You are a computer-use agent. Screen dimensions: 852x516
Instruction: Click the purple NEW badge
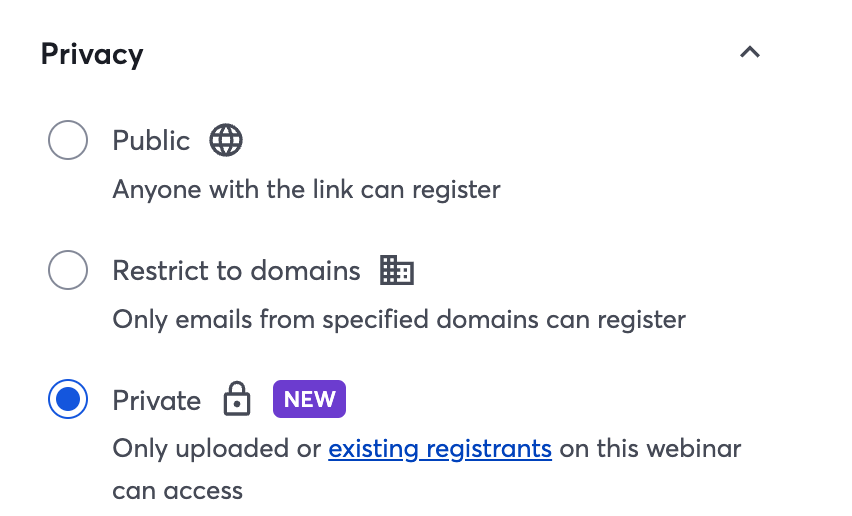pyautogui.click(x=309, y=399)
